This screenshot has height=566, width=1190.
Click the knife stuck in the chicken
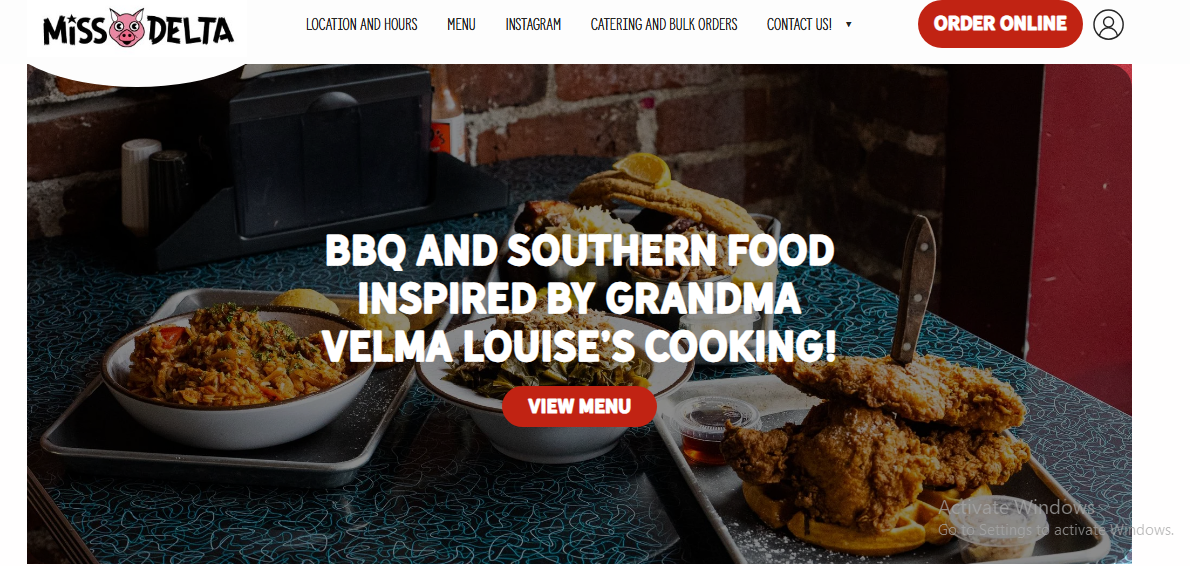pyautogui.click(x=913, y=290)
